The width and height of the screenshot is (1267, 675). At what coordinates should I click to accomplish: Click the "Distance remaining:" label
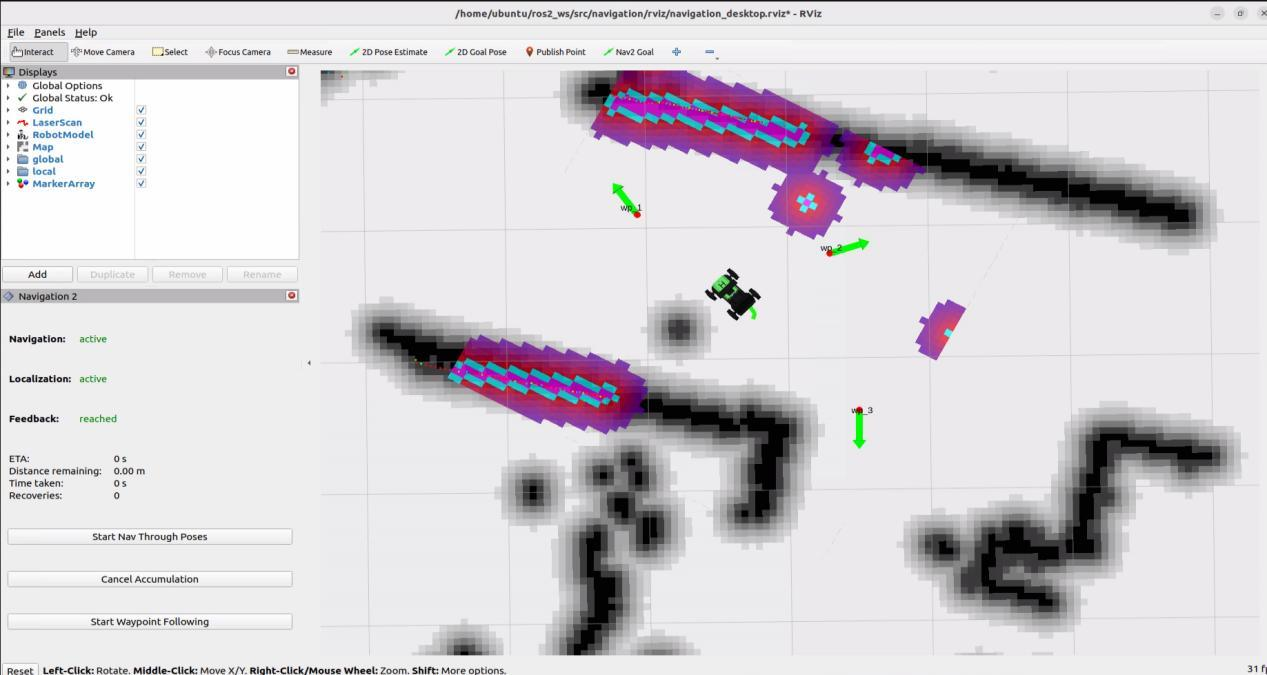[55, 471]
